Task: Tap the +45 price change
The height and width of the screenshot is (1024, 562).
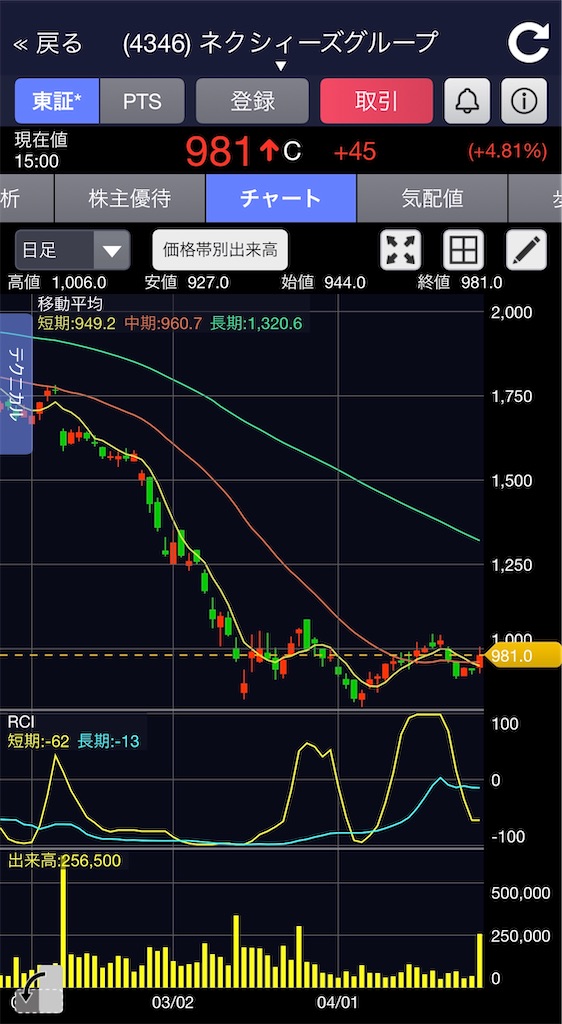Action: [x=354, y=152]
